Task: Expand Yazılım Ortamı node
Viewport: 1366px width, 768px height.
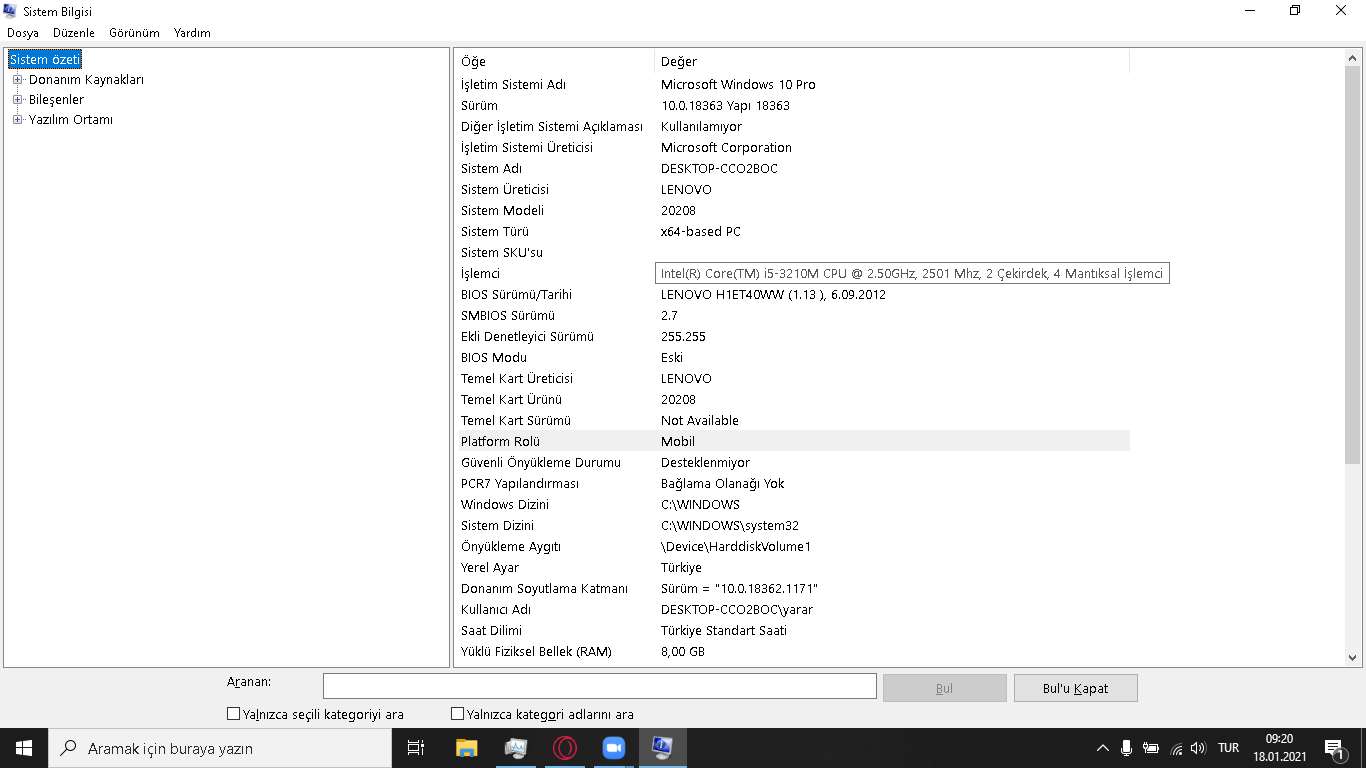Action: pos(18,120)
